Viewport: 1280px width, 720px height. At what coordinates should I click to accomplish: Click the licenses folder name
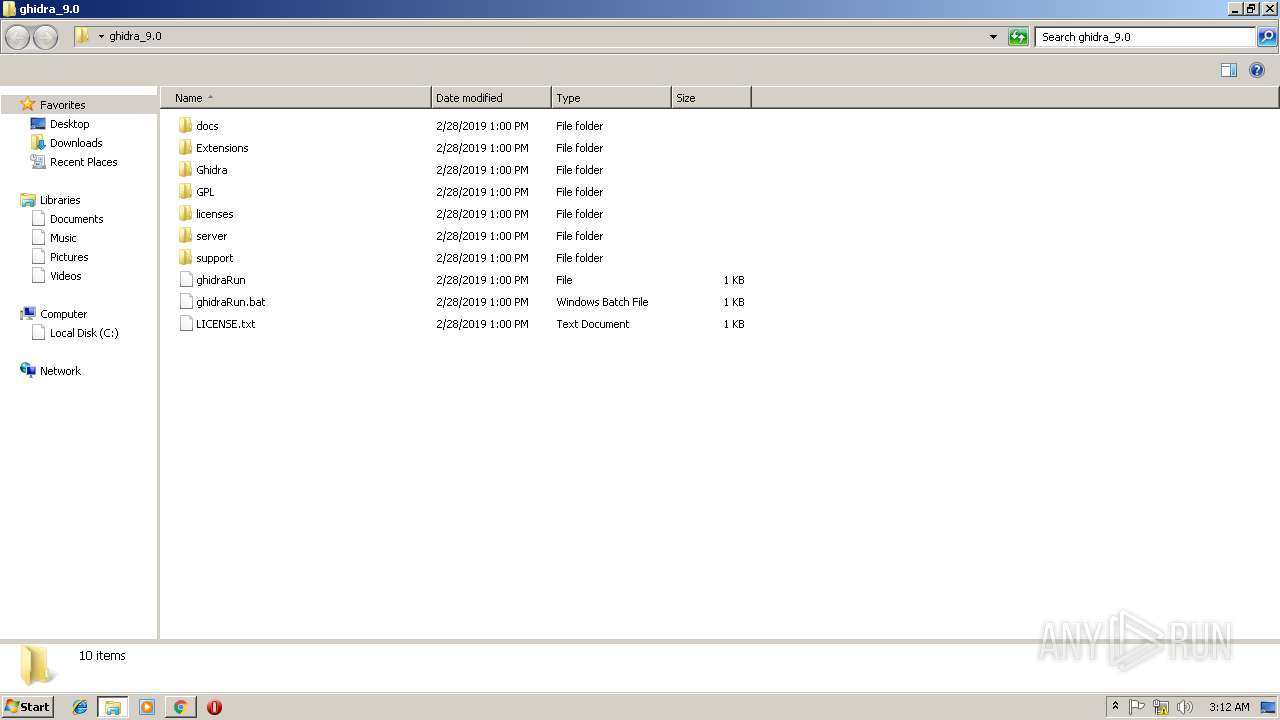pyautogui.click(x=215, y=214)
